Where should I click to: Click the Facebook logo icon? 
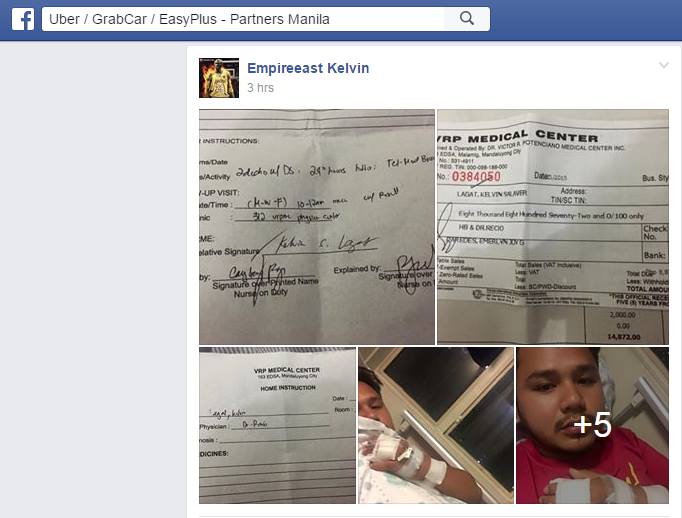[x=23, y=19]
